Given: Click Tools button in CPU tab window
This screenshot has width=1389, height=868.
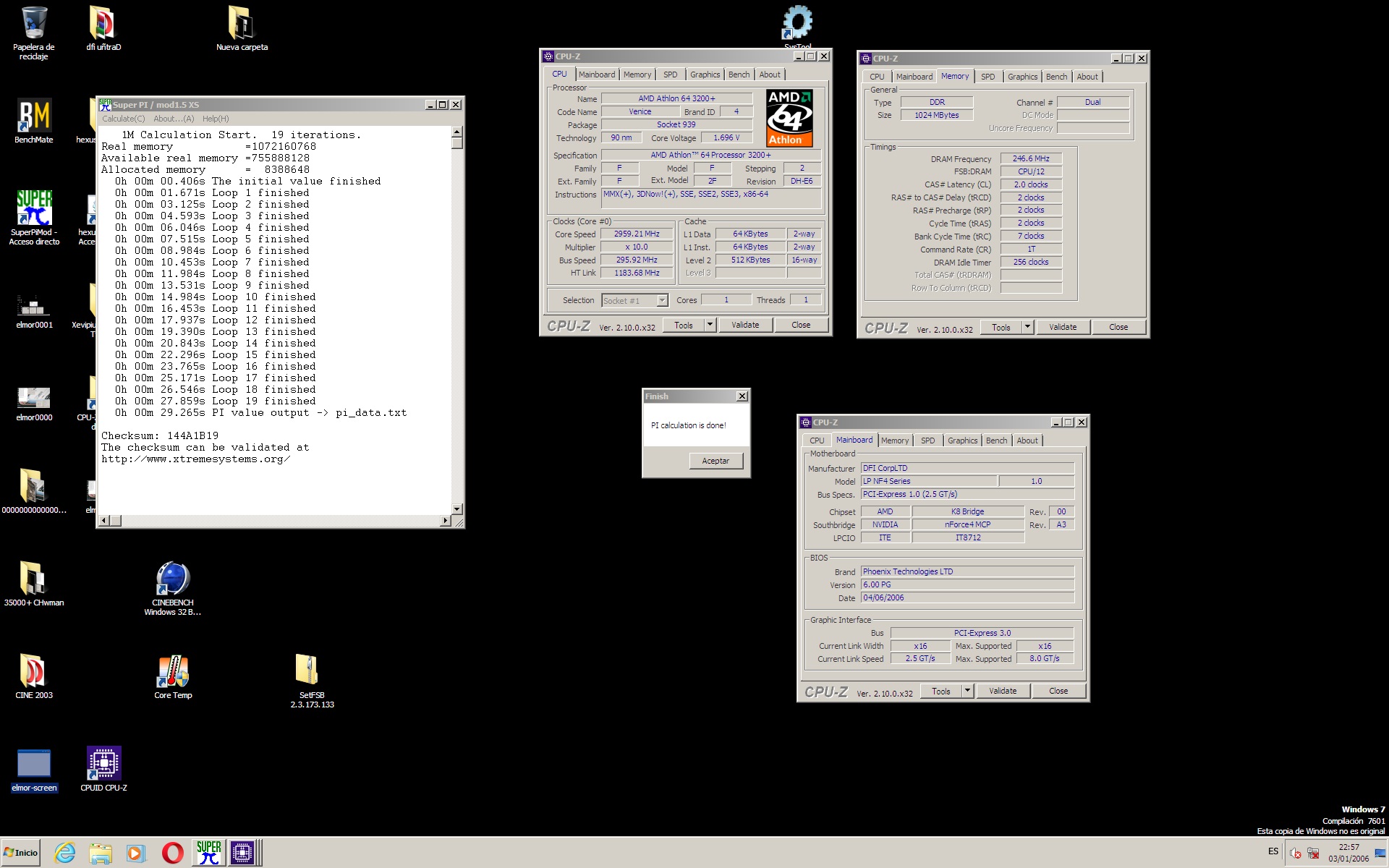Looking at the screenshot, I should point(684,325).
